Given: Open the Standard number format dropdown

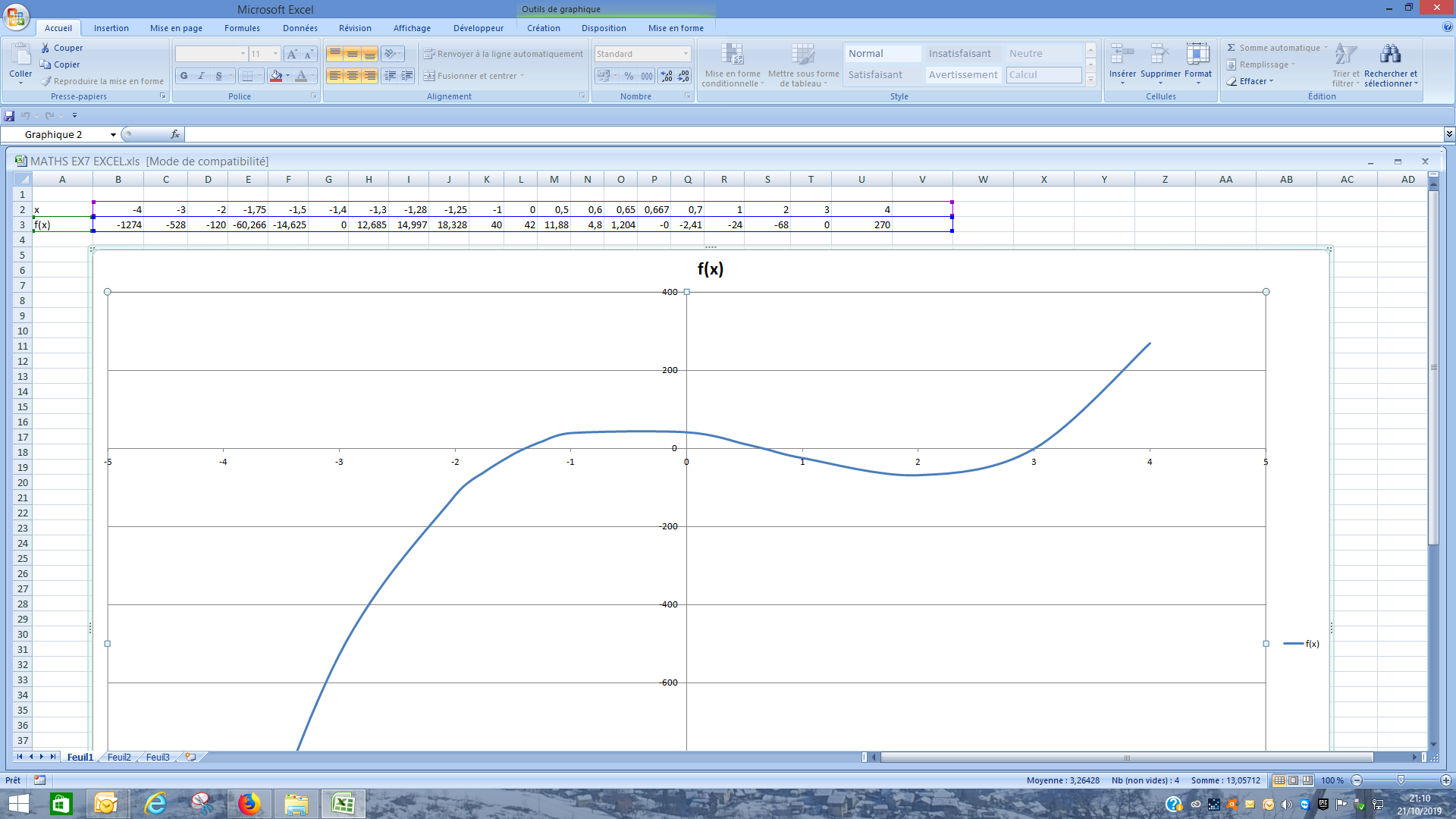Looking at the screenshot, I should pos(686,54).
